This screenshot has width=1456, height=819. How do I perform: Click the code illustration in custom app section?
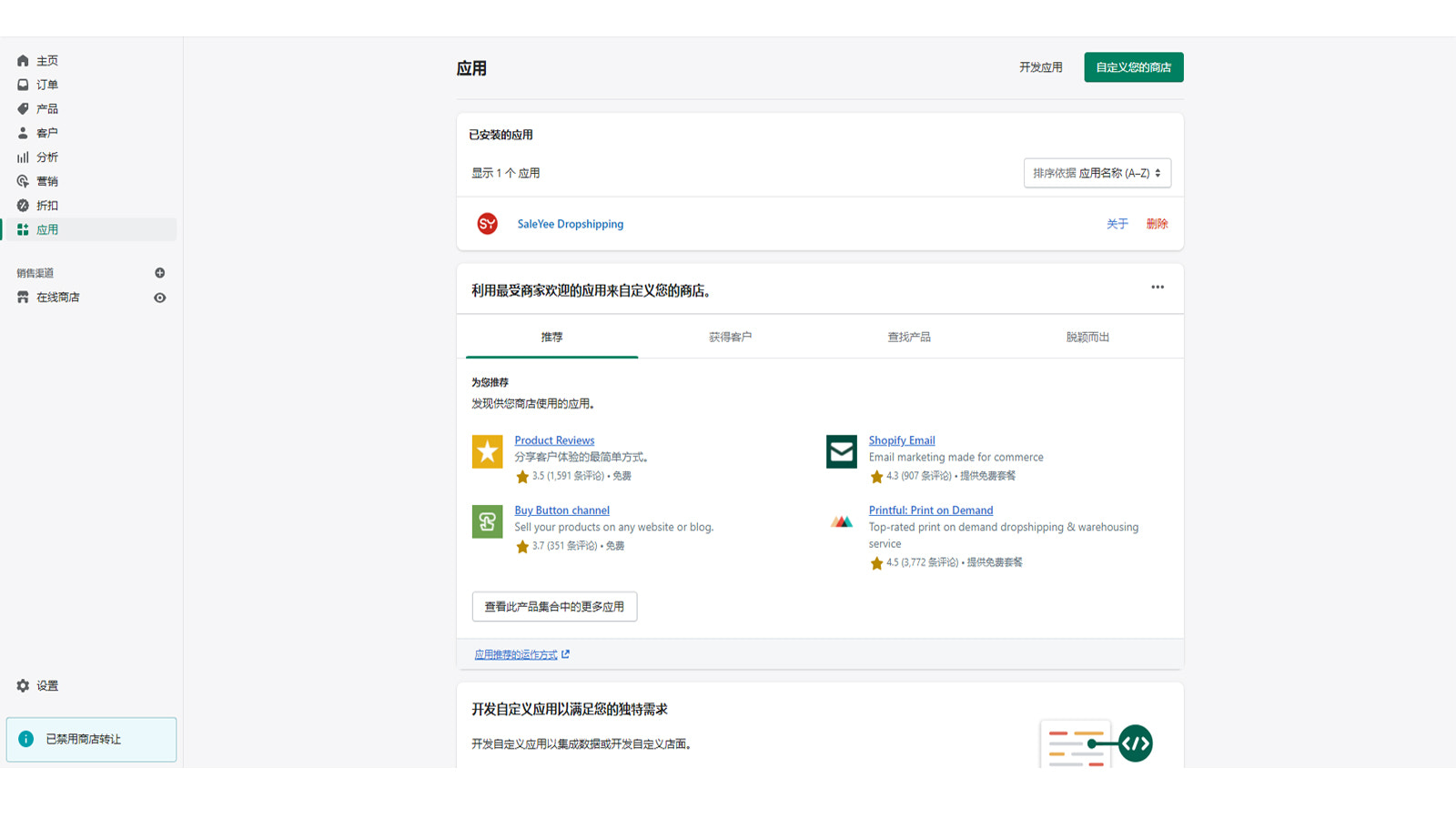pos(1097,743)
